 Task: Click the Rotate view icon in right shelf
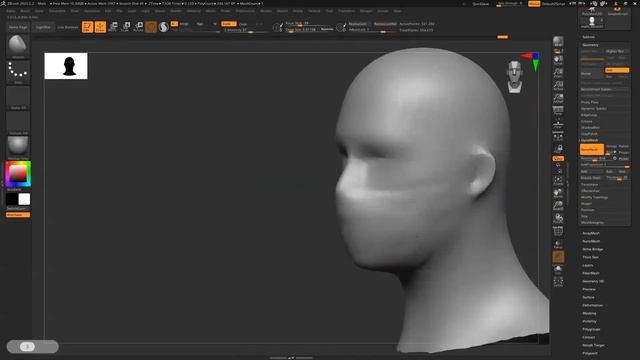pyautogui.click(x=558, y=218)
